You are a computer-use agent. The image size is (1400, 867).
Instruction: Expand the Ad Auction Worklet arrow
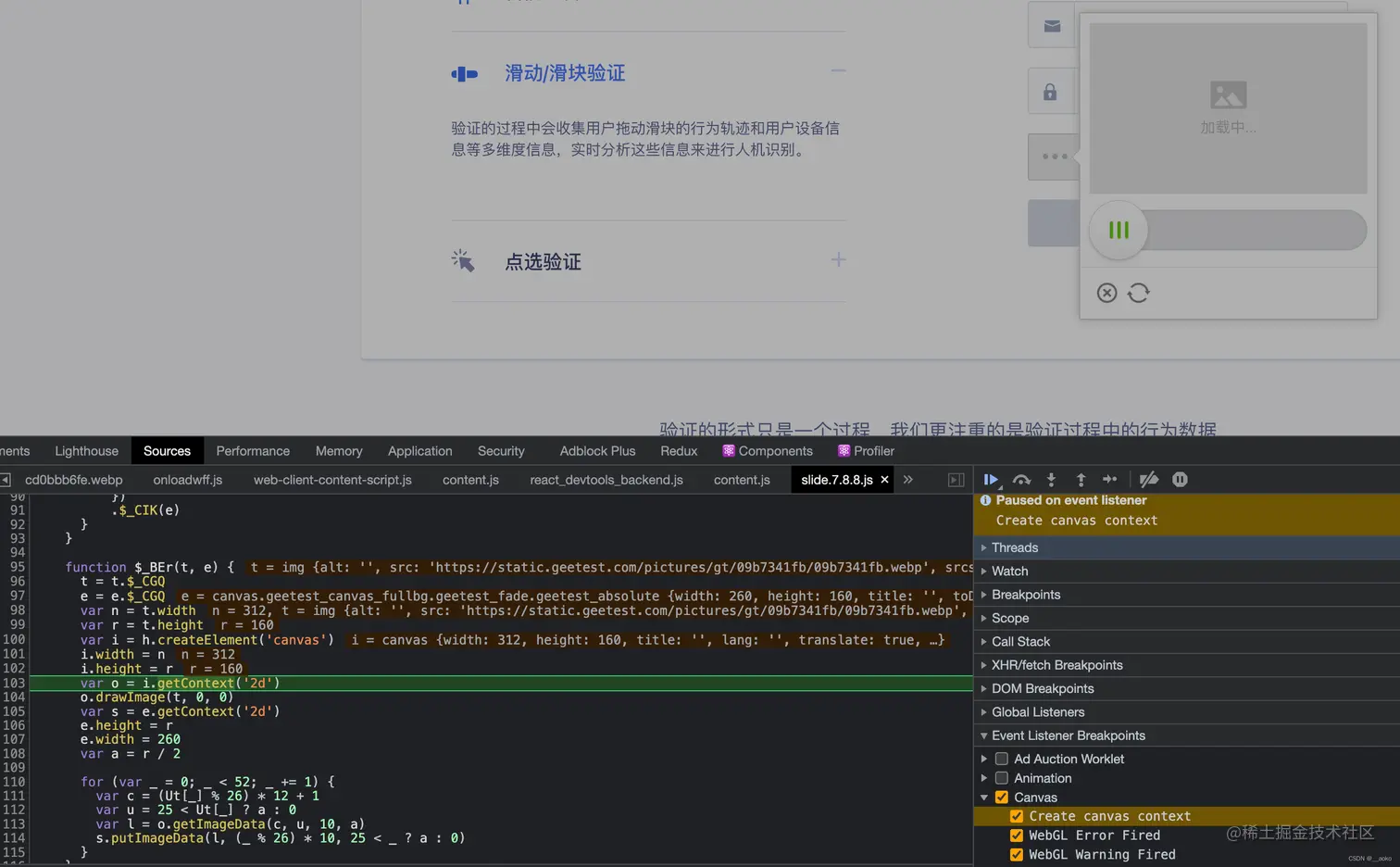click(x=984, y=759)
